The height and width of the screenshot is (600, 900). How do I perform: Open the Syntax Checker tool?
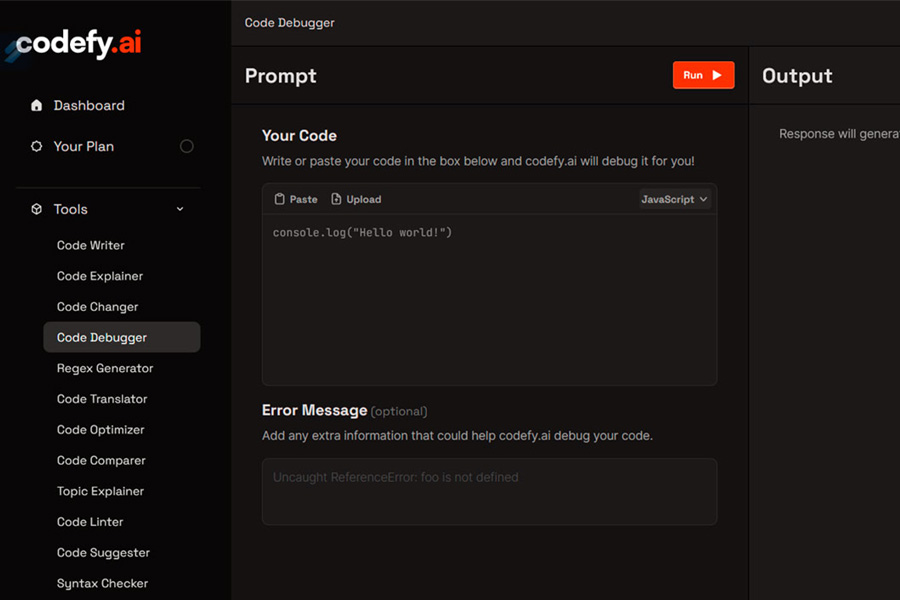(x=103, y=583)
